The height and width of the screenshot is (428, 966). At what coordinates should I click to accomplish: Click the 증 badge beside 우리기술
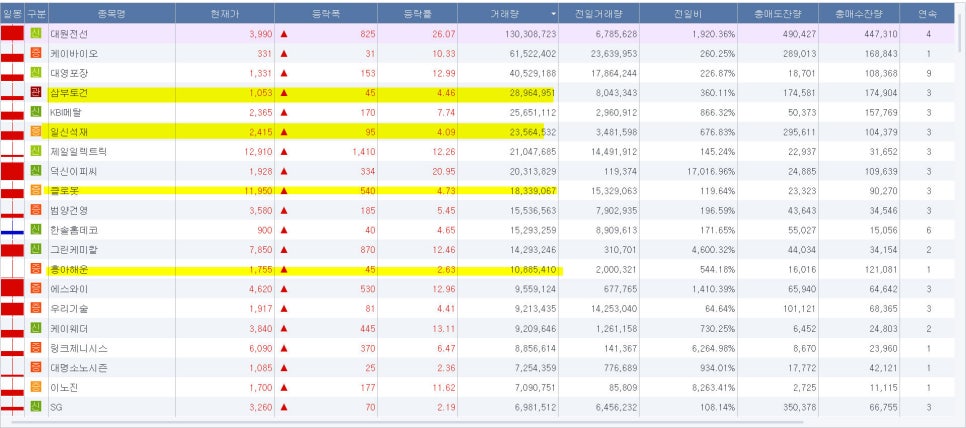[x=36, y=308]
